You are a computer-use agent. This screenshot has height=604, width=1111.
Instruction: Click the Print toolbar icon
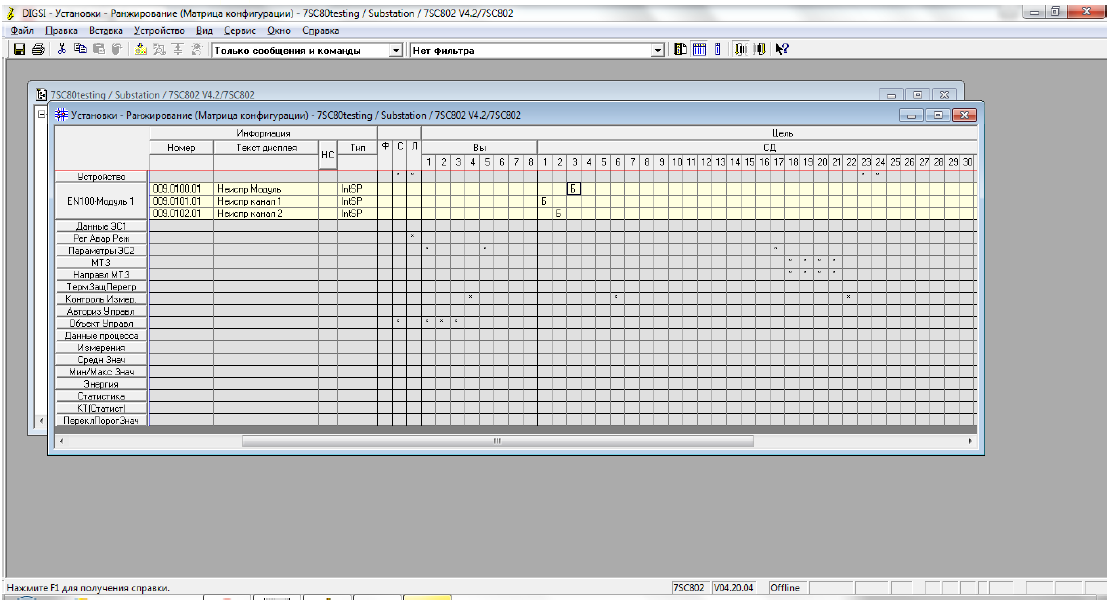click(x=38, y=49)
